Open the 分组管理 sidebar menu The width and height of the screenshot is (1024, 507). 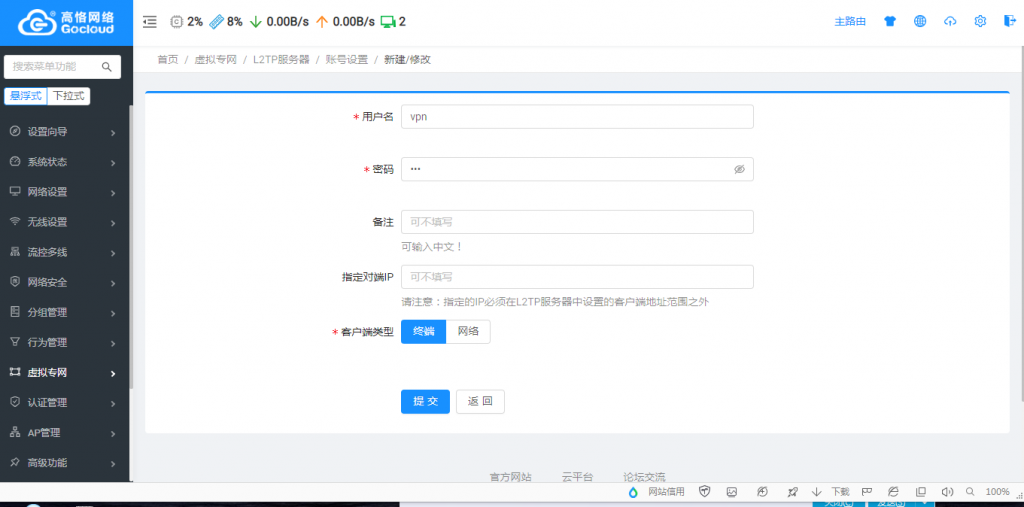click(x=64, y=312)
